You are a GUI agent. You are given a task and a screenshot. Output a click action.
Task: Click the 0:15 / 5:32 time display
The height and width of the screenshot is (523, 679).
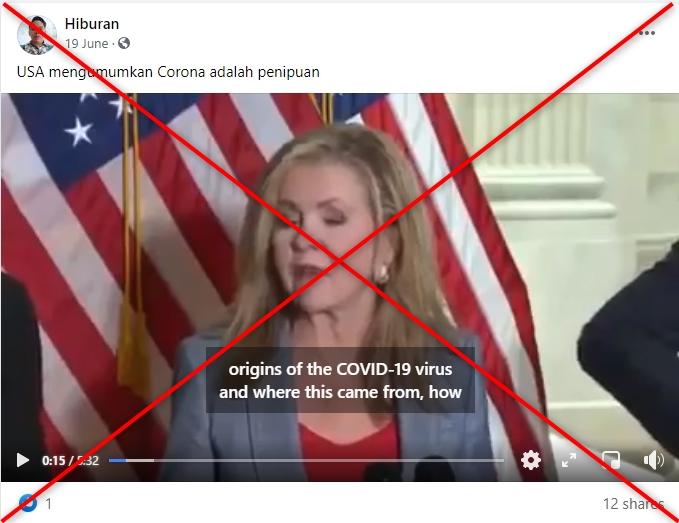tap(71, 461)
